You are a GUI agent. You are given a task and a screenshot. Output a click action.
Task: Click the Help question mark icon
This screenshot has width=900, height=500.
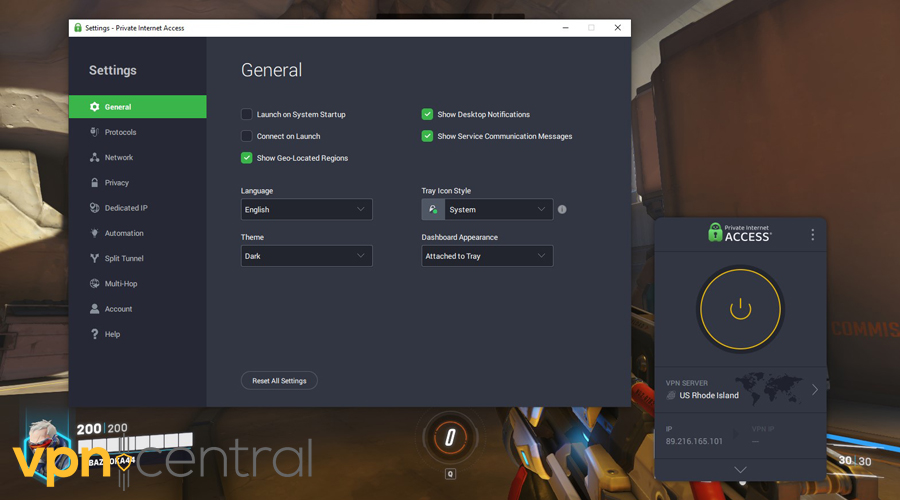click(x=95, y=334)
